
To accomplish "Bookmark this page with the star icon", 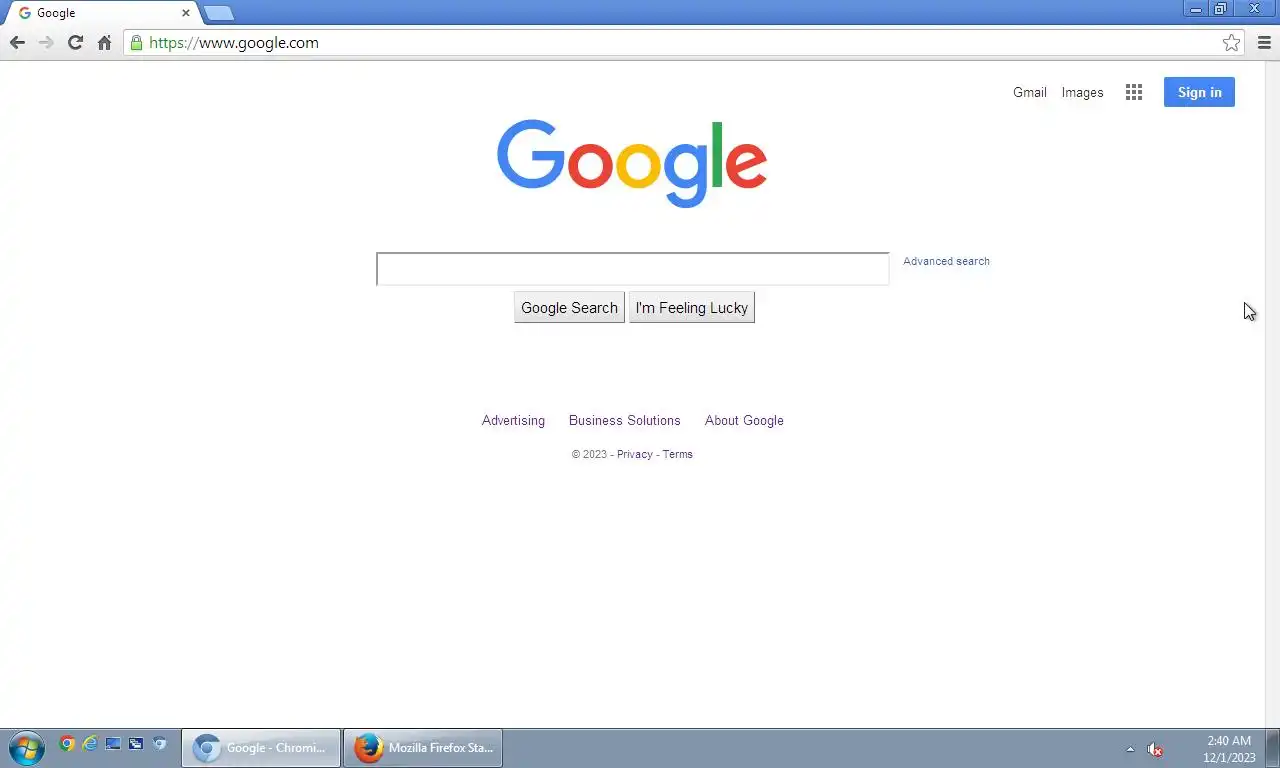I will 1231,43.
